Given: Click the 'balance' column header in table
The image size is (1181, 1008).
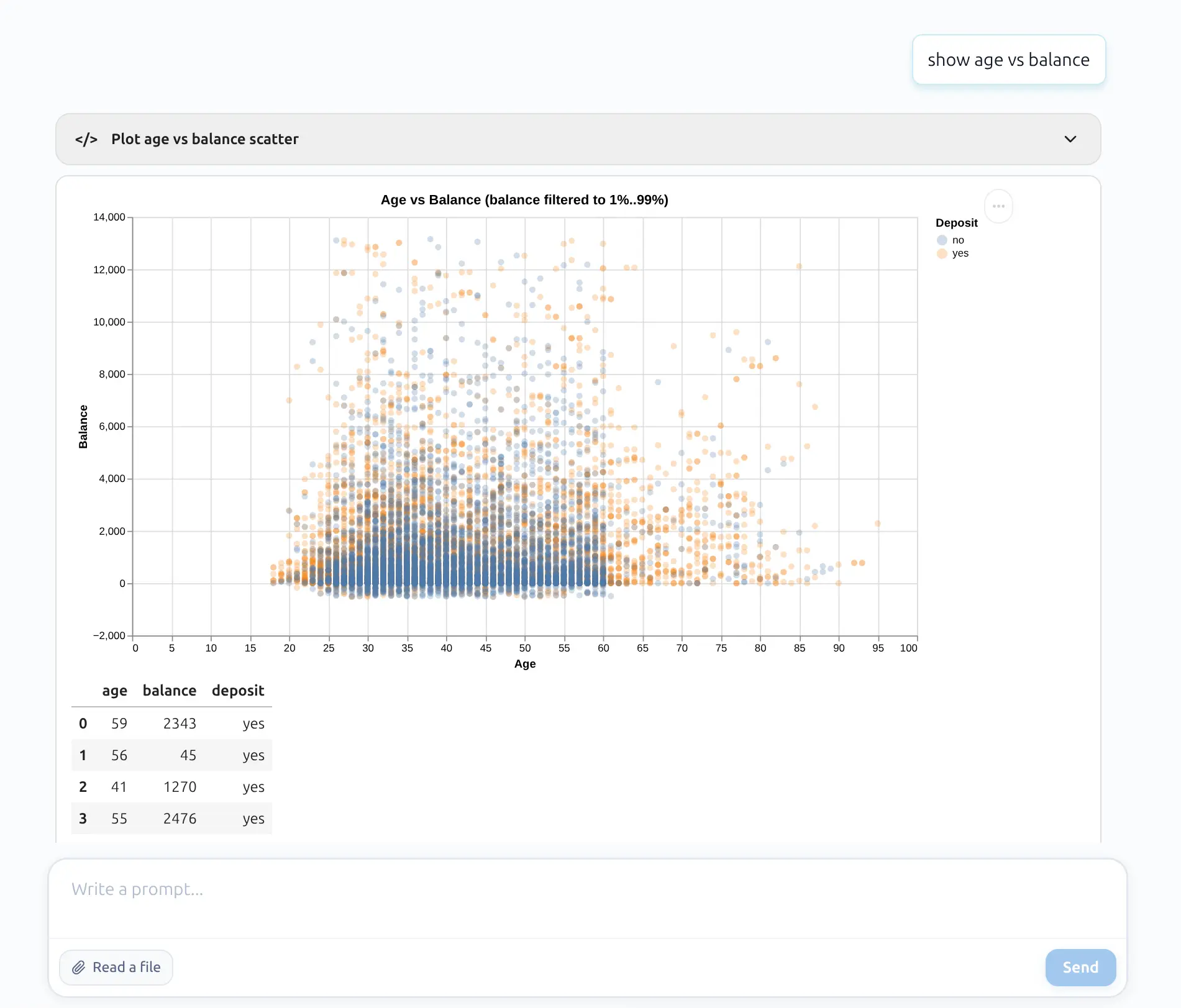Looking at the screenshot, I should 169,691.
